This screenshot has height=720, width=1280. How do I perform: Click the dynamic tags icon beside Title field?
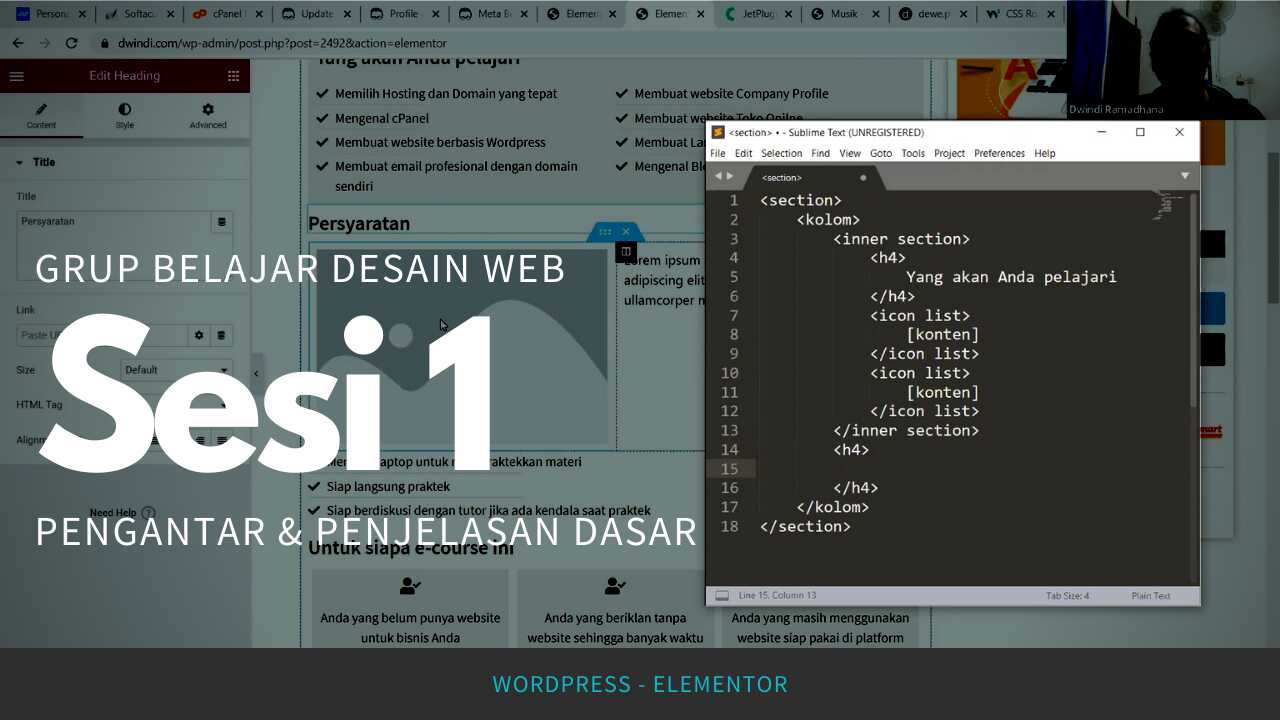[222, 222]
